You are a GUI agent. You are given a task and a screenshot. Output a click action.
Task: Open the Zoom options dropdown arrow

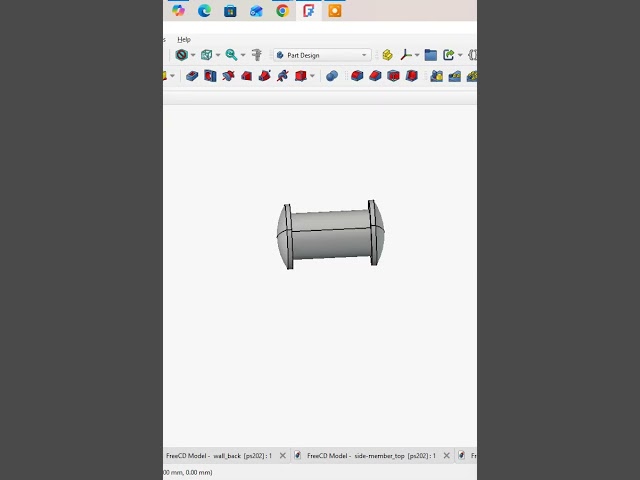tap(243, 55)
